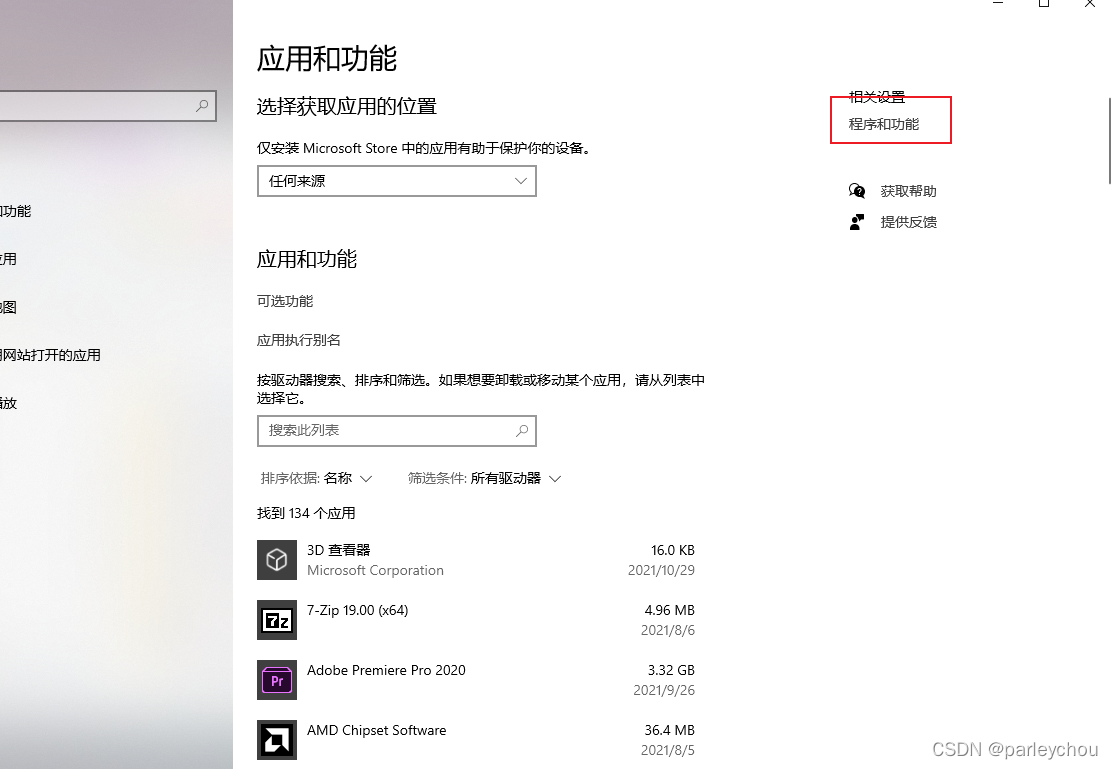Click 3.32 GB size value
The height and width of the screenshot is (769, 1113).
point(671,670)
